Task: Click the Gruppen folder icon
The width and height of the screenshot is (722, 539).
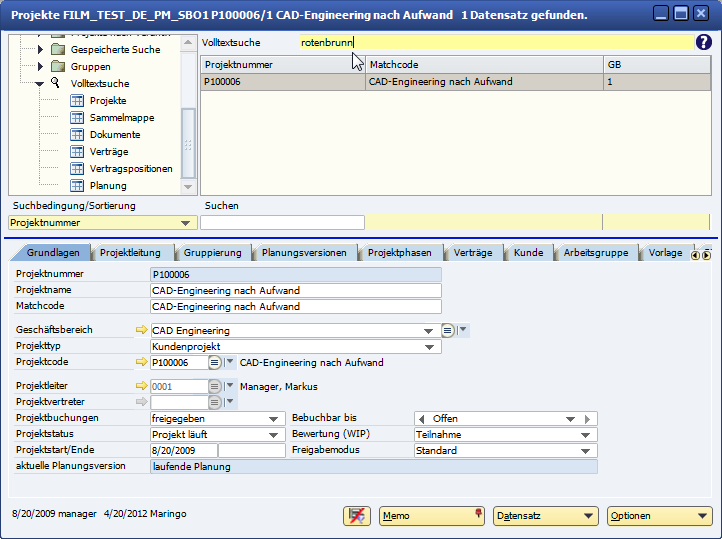Action: point(58,66)
